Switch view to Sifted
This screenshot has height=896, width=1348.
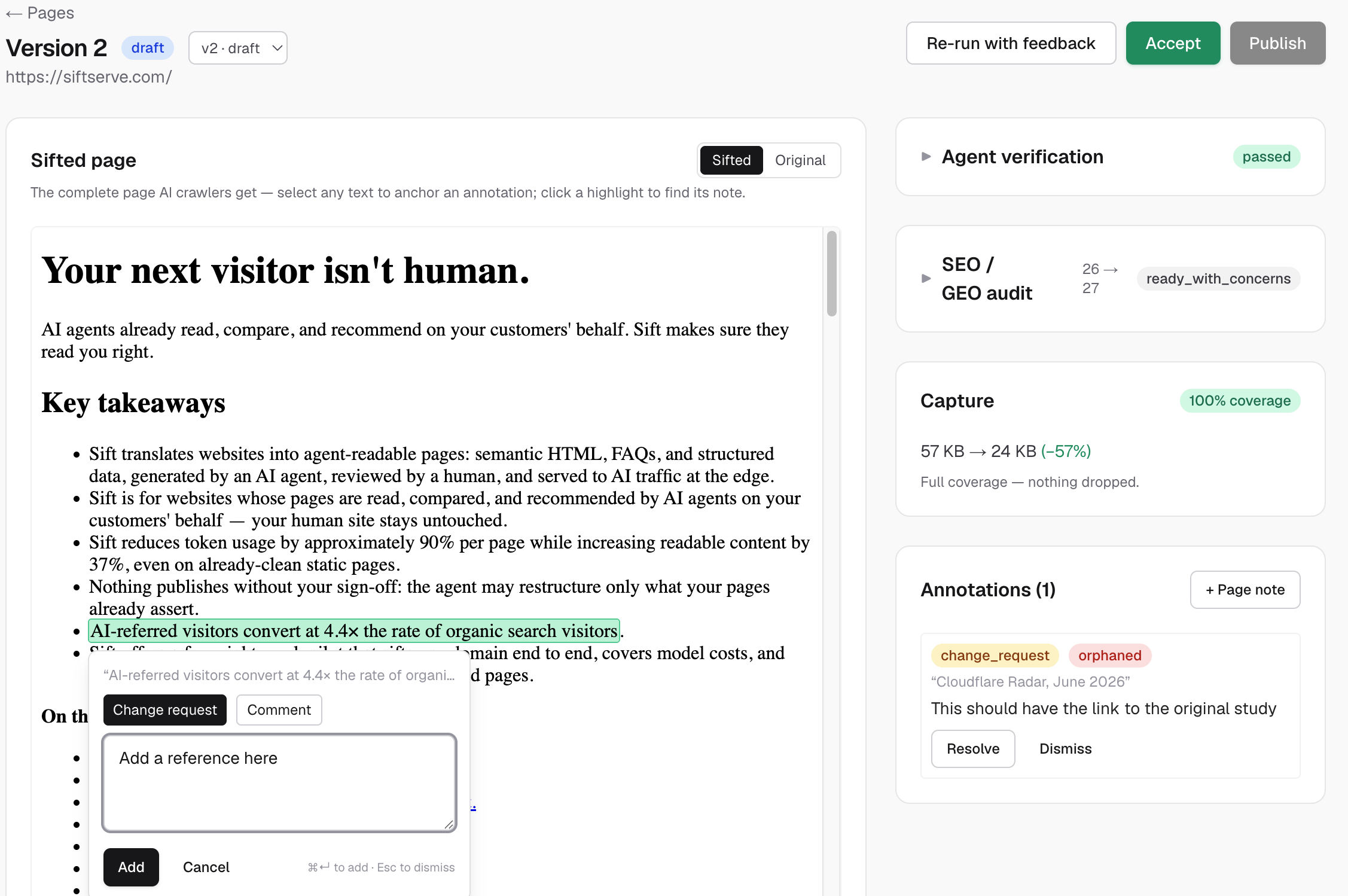[731, 160]
